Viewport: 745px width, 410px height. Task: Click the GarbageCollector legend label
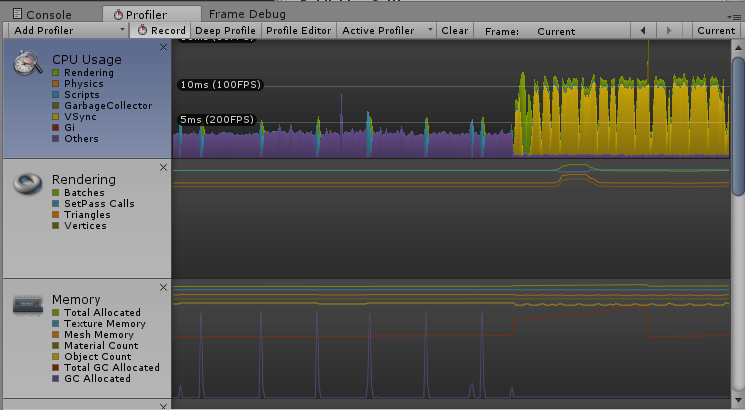click(x=108, y=105)
